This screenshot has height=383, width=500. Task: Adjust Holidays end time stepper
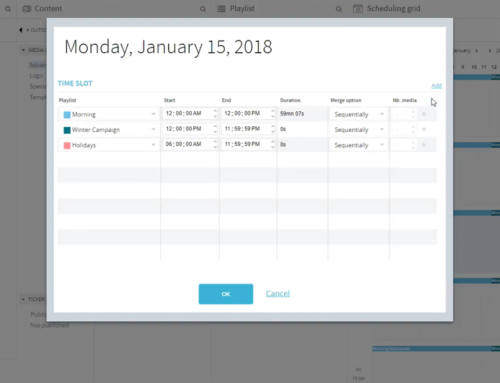click(x=273, y=144)
